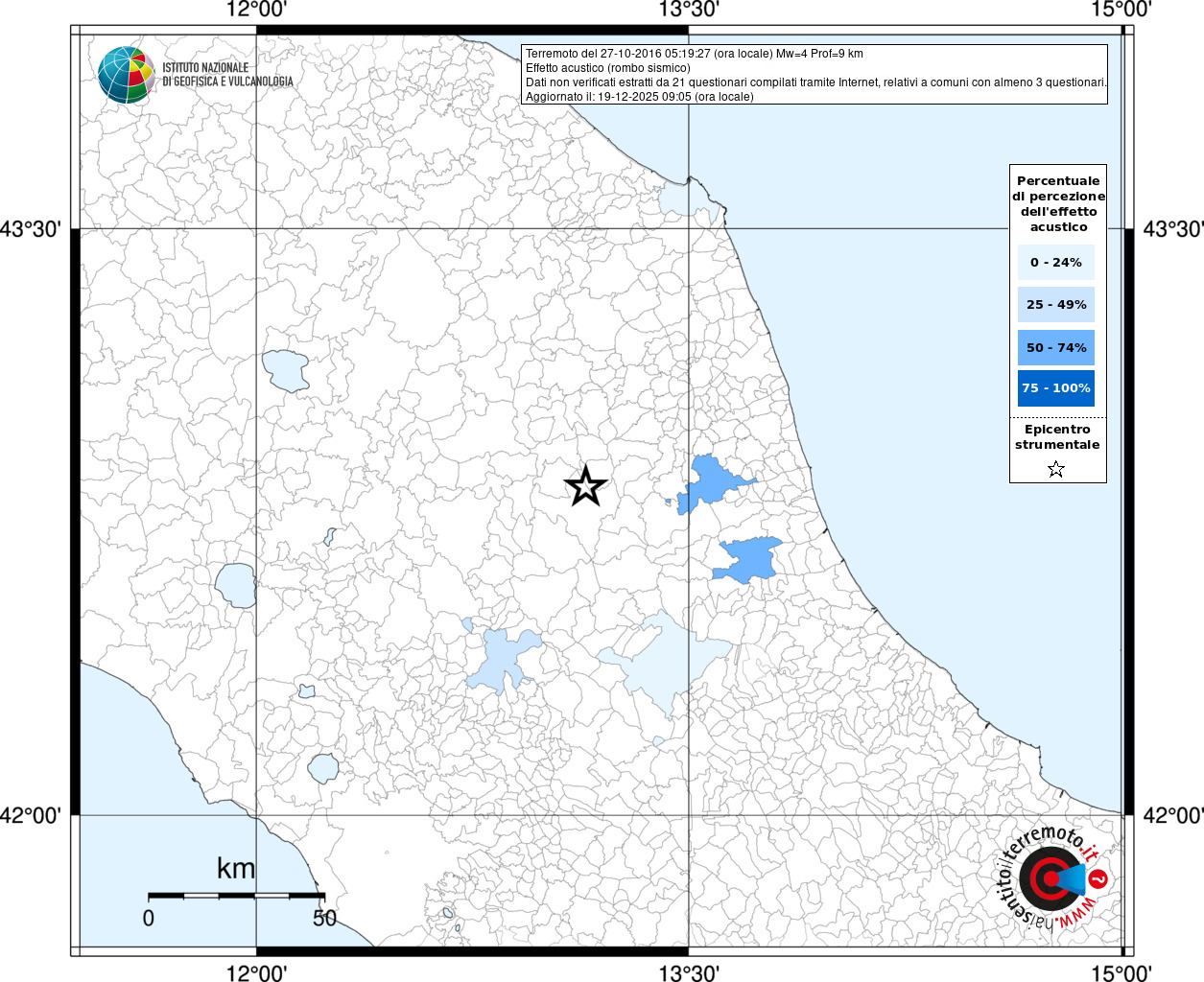1204x982 pixels.
Task: Click the 'km' scale bar label
Action: click(x=236, y=868)
